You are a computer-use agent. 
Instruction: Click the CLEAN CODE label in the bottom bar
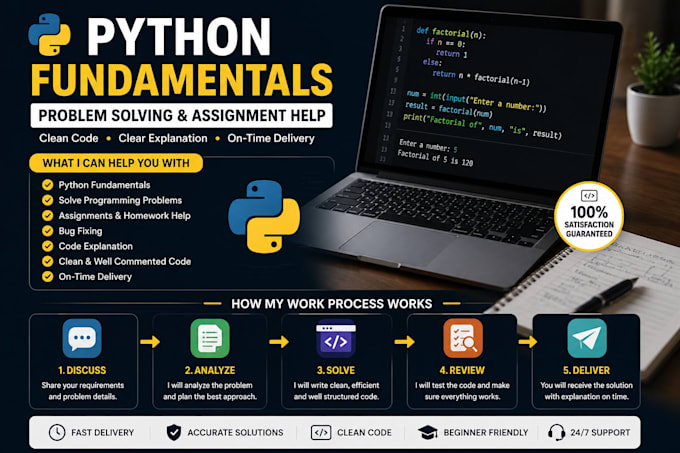point(364,433)
